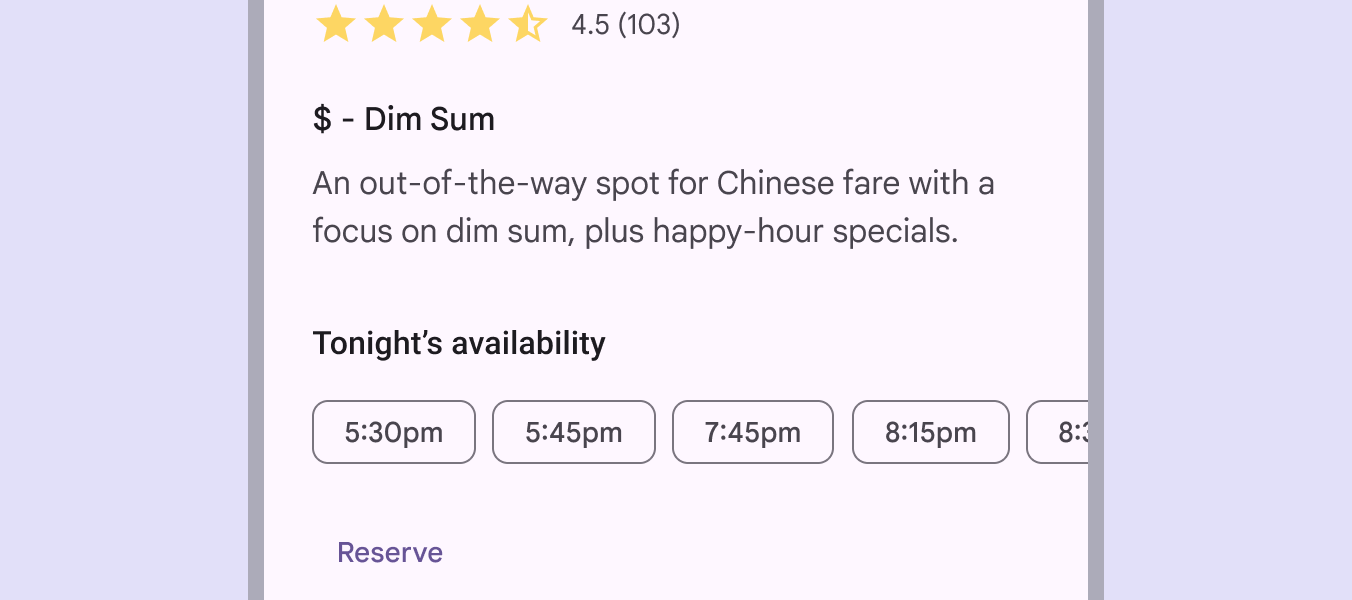Click the third rating star

431,25
